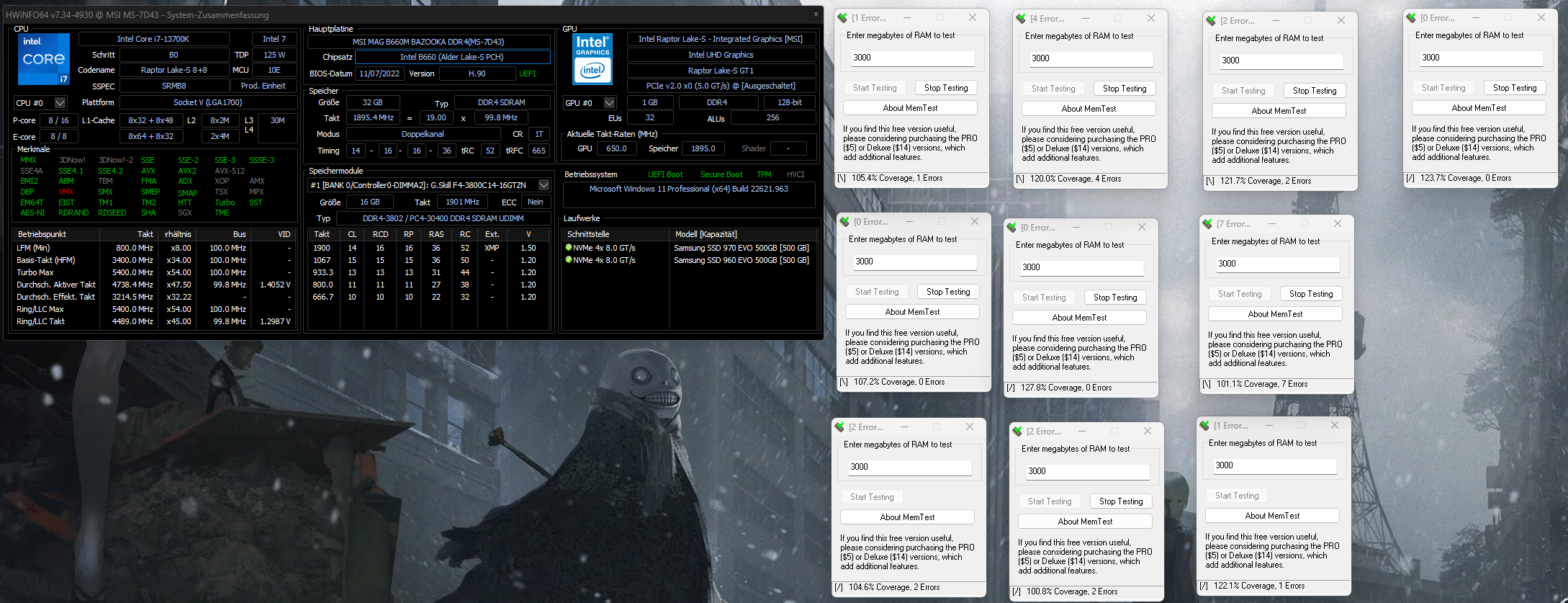Click MemTest title icon of 127.8% Coverage window
This screenshot has width=1568, height=603.
click(x=1012, y=228)
